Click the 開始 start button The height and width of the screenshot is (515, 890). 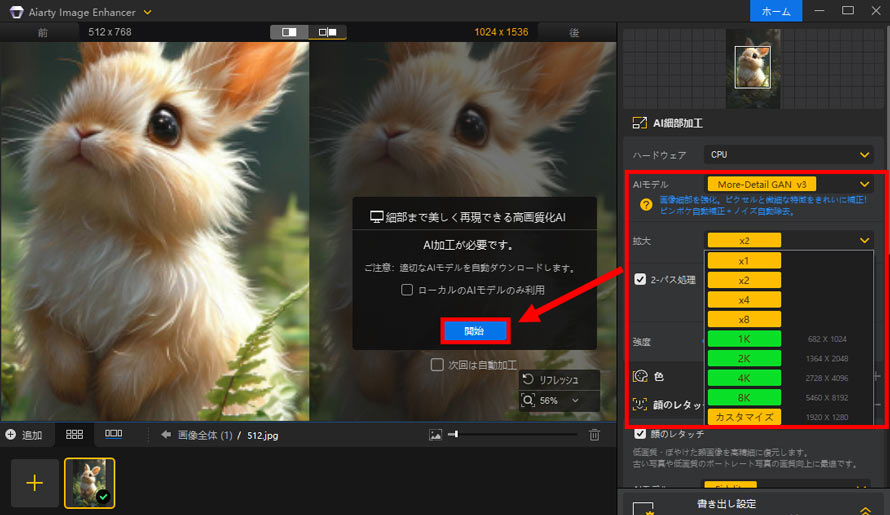point(475,331)
